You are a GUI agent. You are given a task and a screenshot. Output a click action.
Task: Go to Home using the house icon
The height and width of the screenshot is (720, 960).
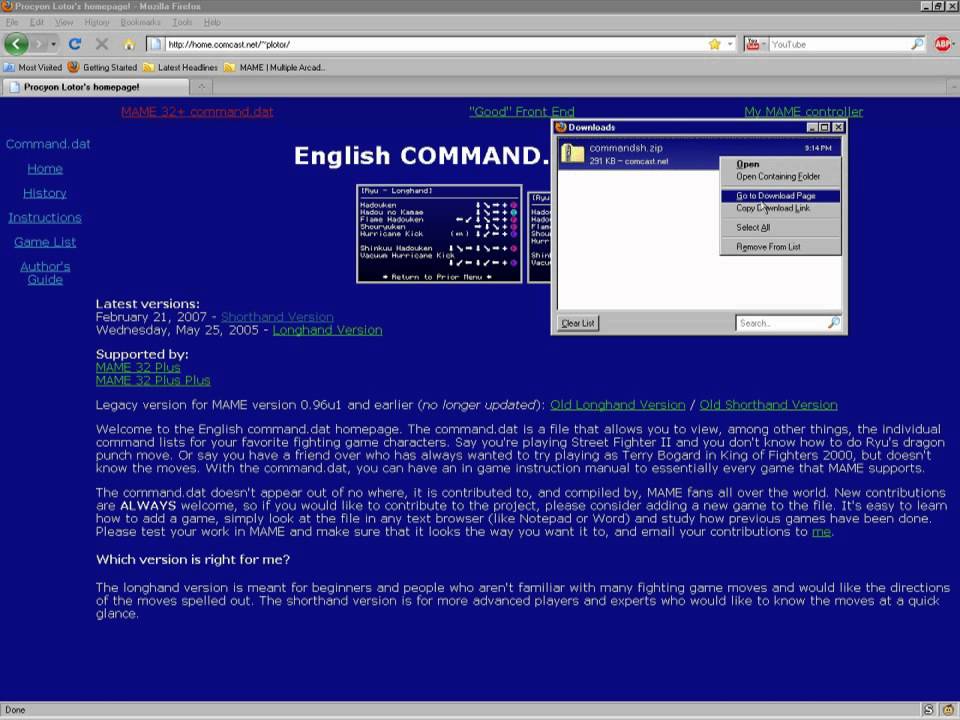[x=129, y=44]
